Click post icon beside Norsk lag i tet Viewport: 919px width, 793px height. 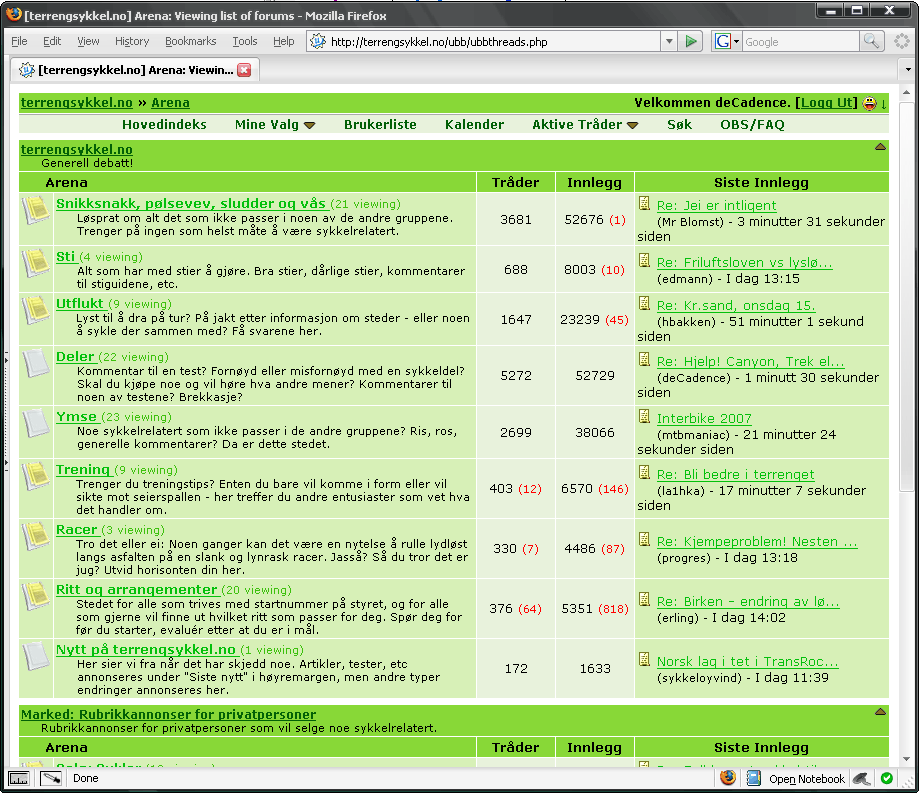644,659
